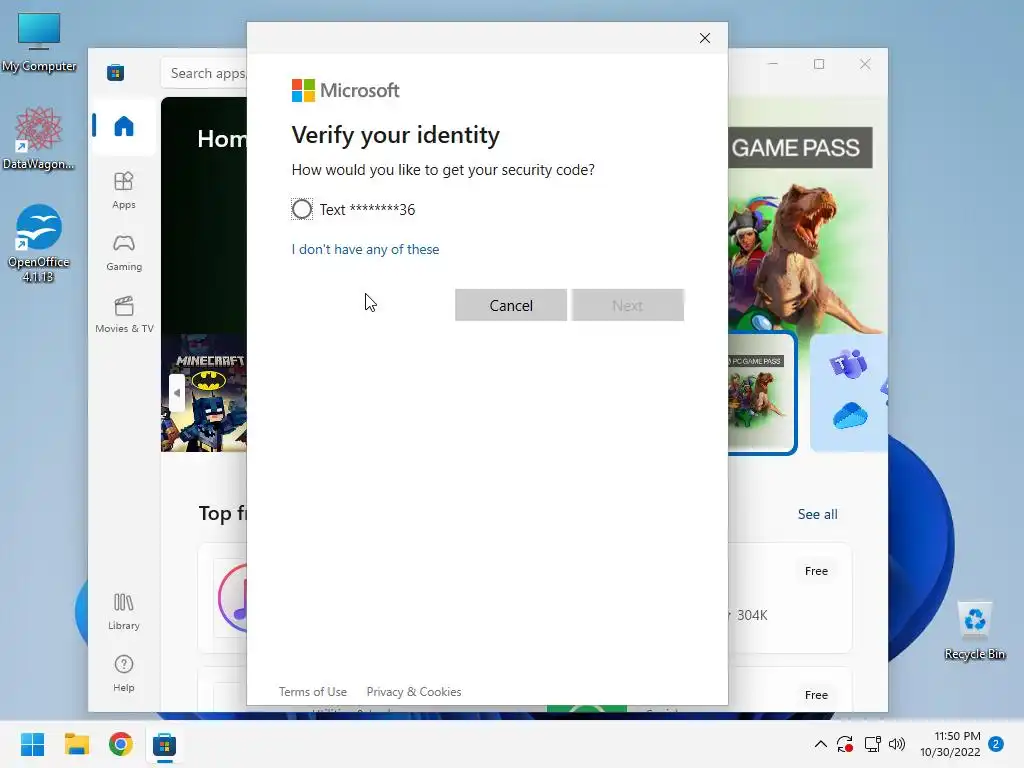The image size is (1024, 768).
Task: Click the greyed-out Next button
Action: coord(628,305)
